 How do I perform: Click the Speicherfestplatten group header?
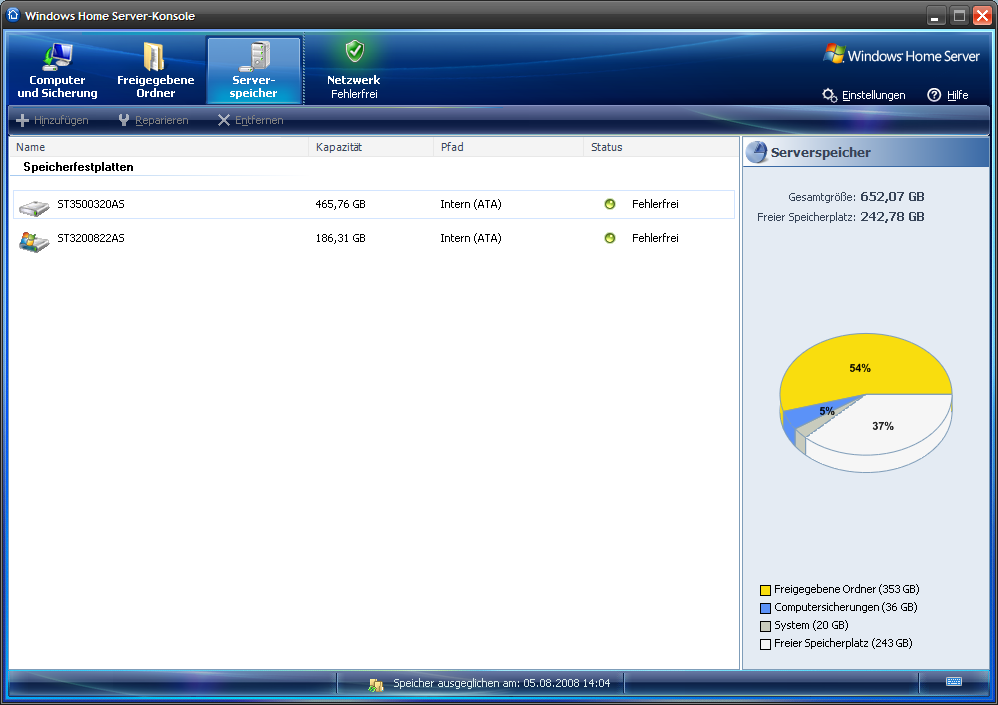[78, 167]
